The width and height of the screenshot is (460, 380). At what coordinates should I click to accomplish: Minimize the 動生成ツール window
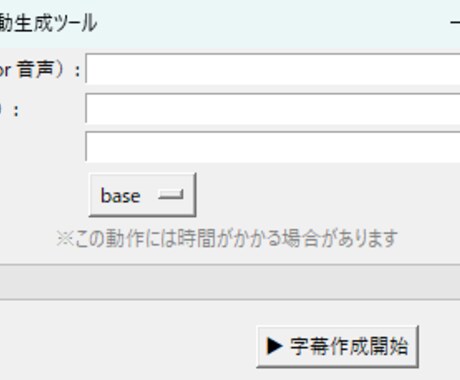coord(455,23)
